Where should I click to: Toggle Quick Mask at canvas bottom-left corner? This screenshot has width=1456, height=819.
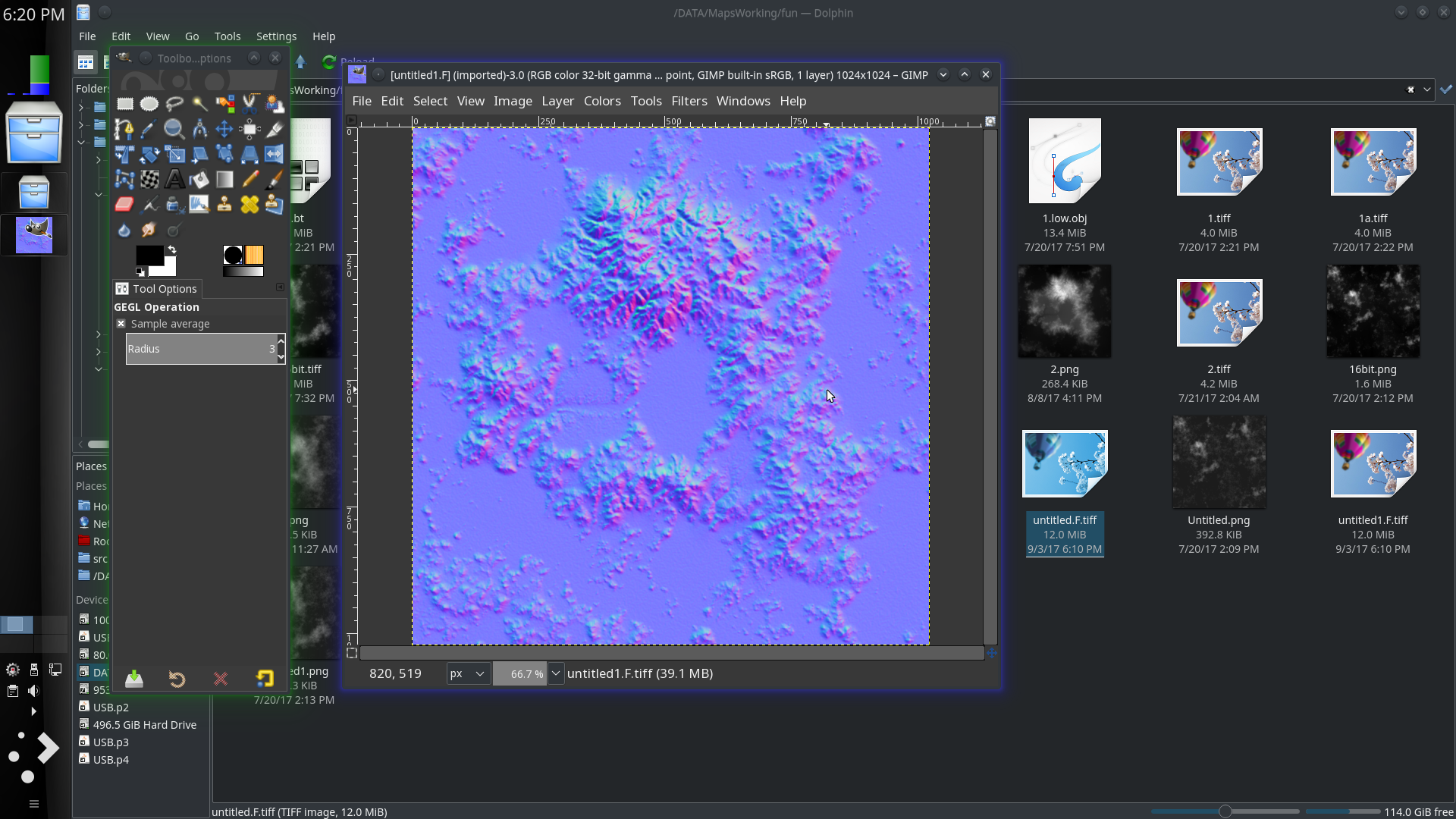351,653
